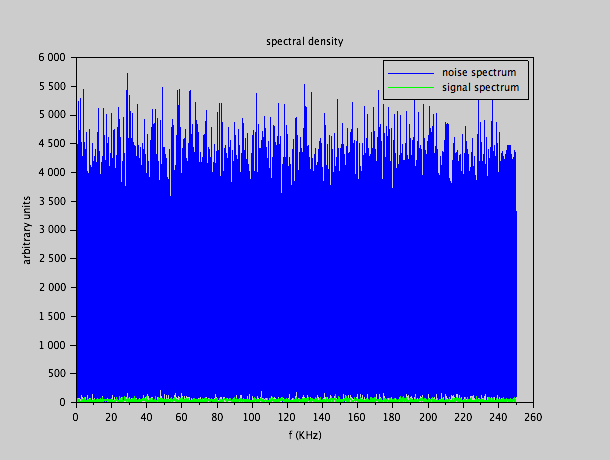Click the 140 x-axis tick label
The width and height of the screenshot is (610, 460).
click(x=322, y=416)
